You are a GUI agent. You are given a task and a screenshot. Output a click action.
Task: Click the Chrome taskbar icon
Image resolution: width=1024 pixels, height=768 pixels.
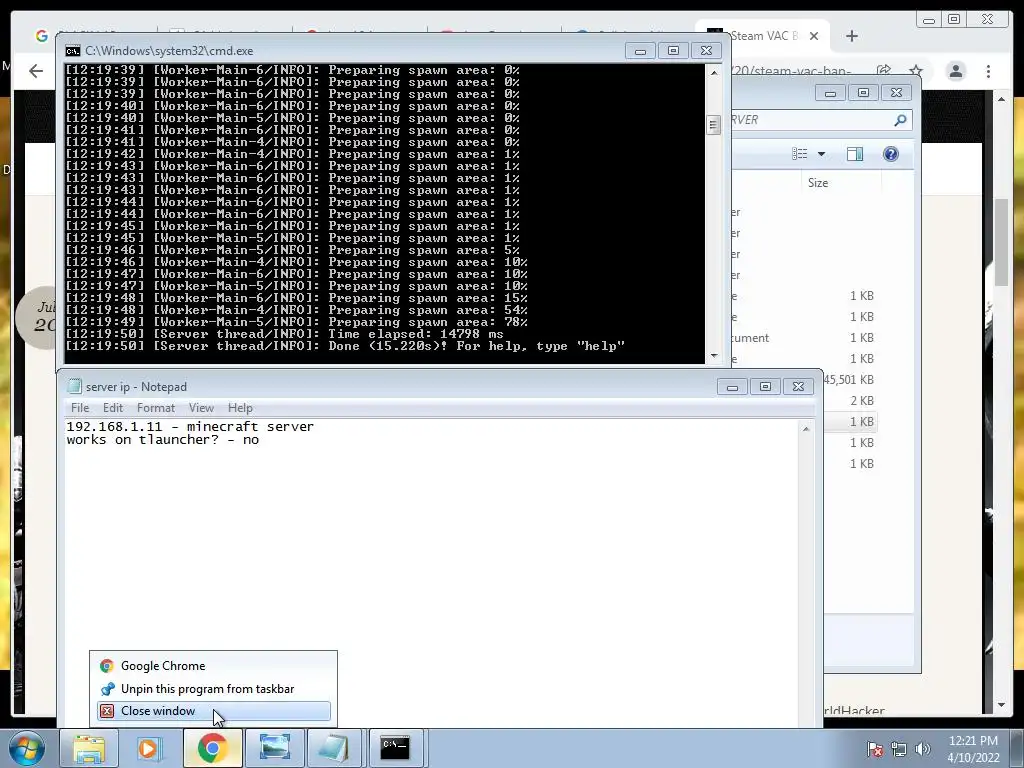212,748
